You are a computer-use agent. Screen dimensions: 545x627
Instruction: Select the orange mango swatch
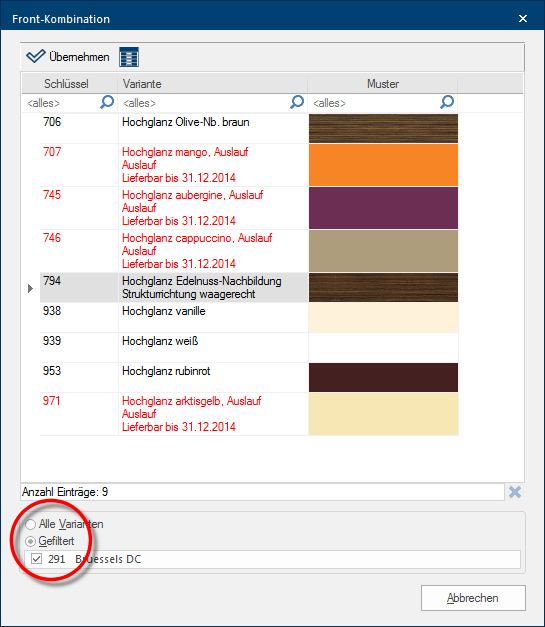click(x=383, y=165)
